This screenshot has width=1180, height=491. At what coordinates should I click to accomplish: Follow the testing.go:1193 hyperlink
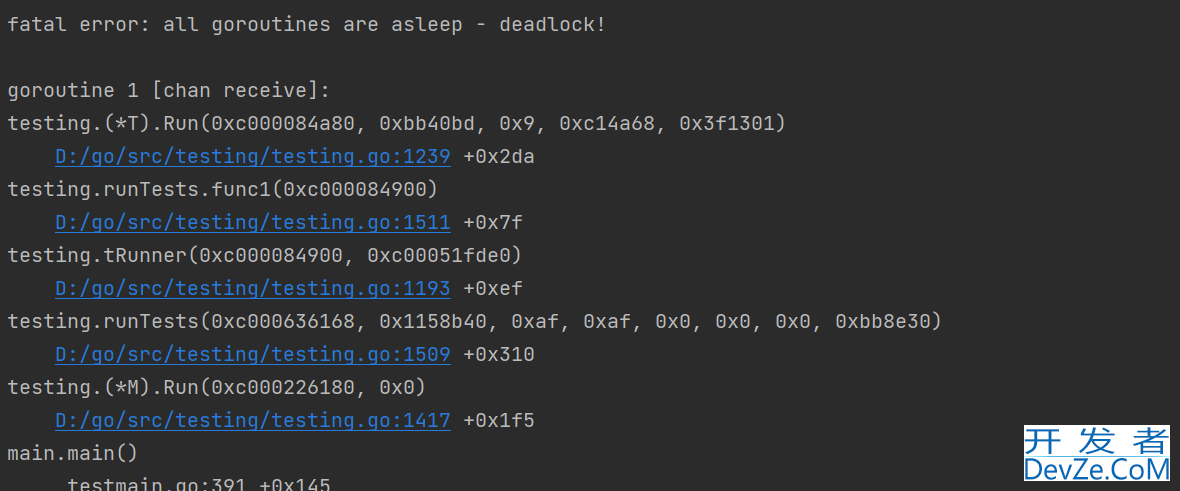[x=253, y=288]
